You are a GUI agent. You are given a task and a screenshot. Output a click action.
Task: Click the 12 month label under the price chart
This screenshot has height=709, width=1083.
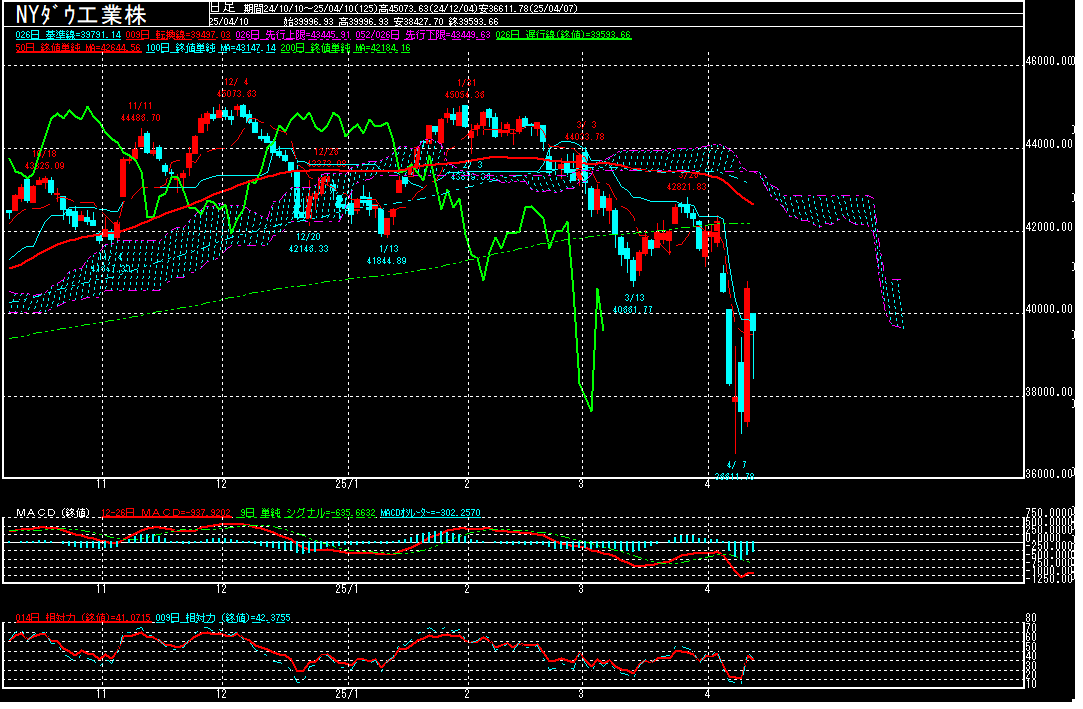point(221,484)
